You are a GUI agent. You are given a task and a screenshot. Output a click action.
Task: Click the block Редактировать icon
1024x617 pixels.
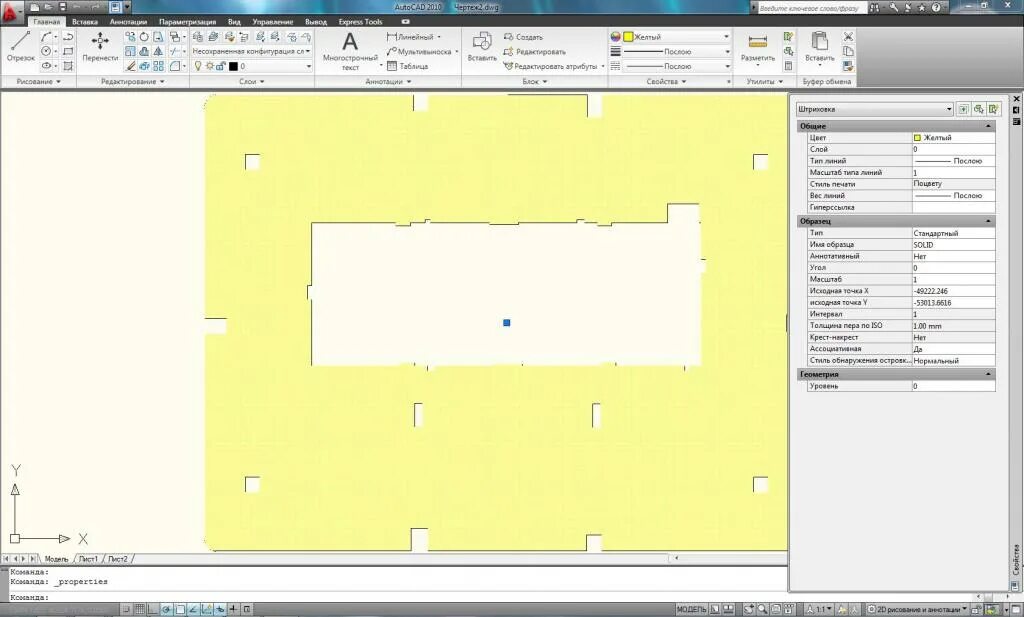click(535, 52)
